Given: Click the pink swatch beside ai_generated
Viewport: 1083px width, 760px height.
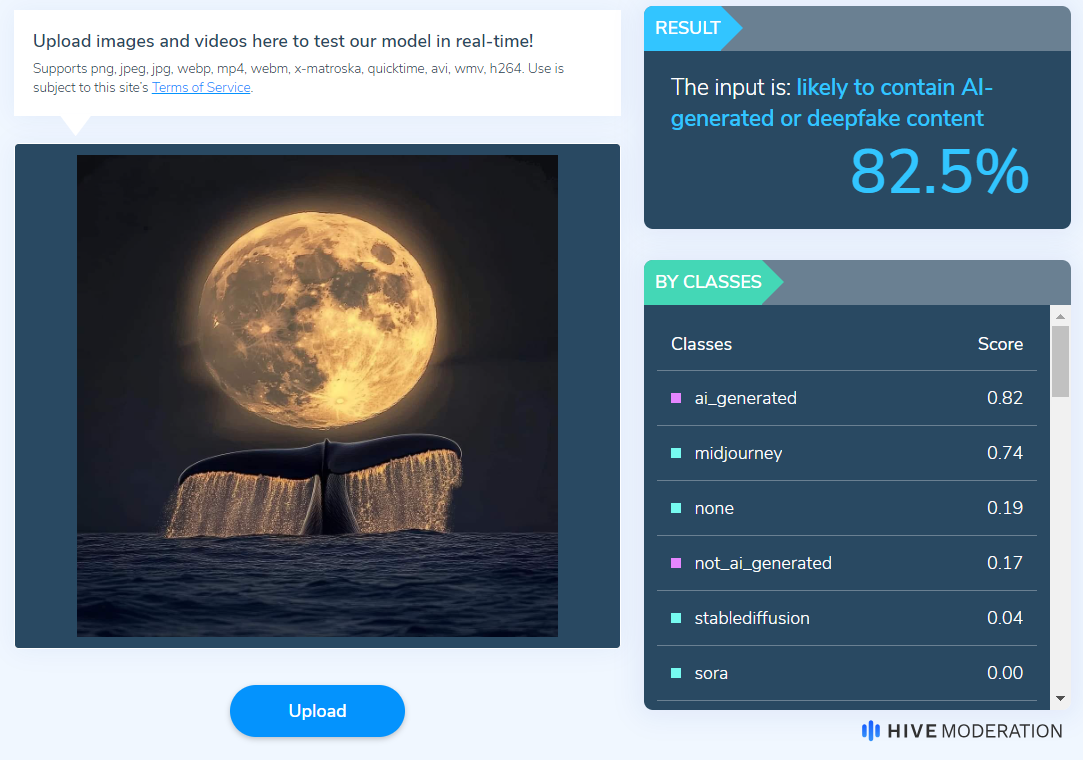Looking at the screenshot, I should (x=676, y=398).
